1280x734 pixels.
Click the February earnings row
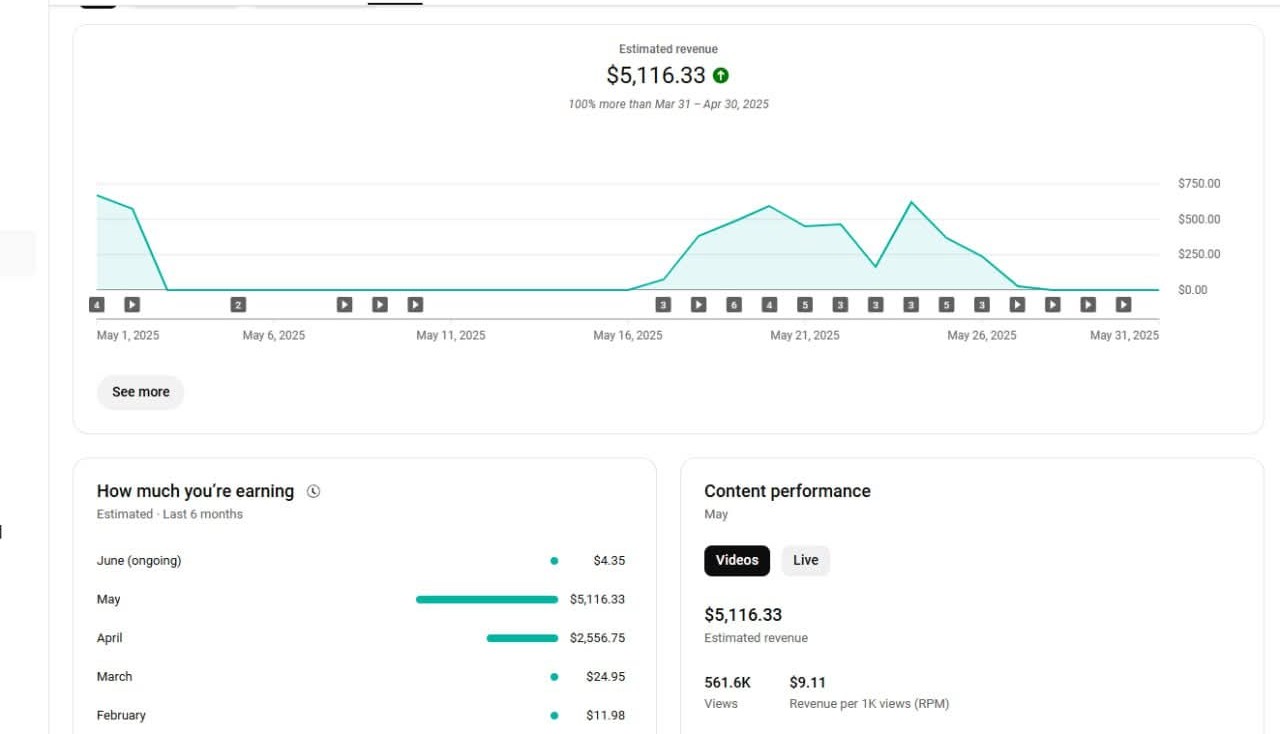[x=121, y=715]
